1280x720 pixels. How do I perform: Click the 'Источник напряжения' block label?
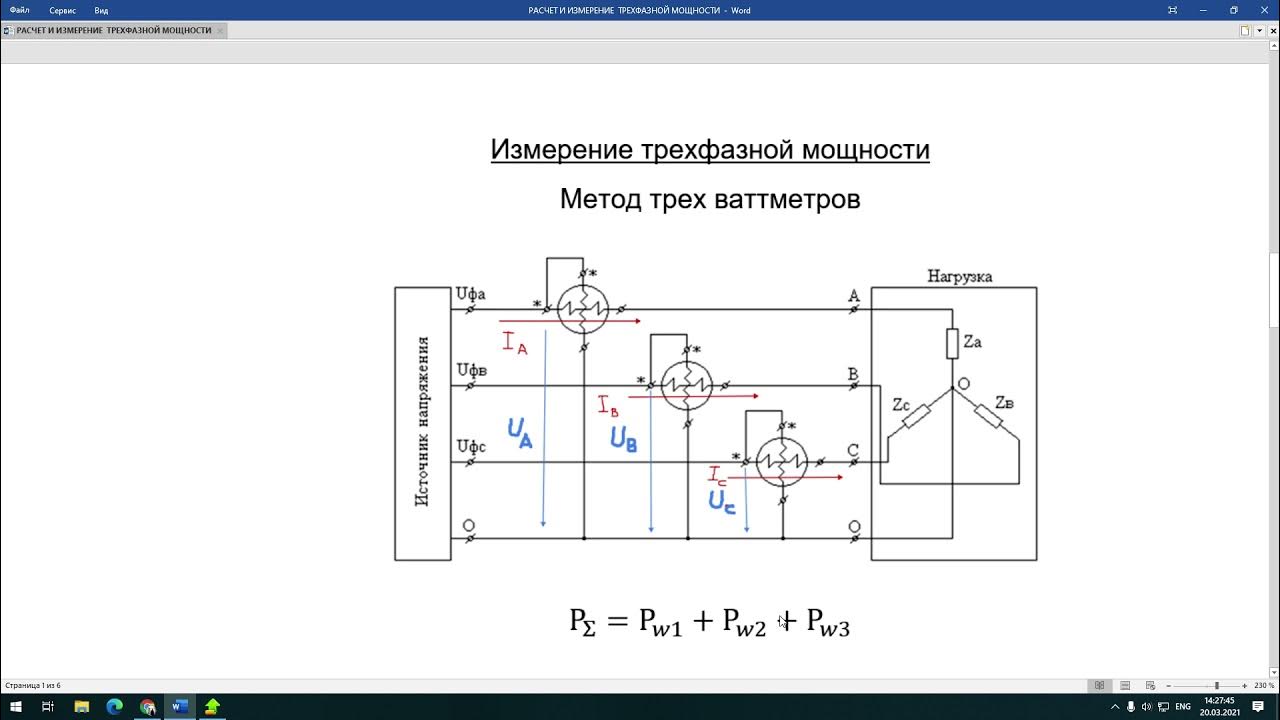tap(422, 421)
